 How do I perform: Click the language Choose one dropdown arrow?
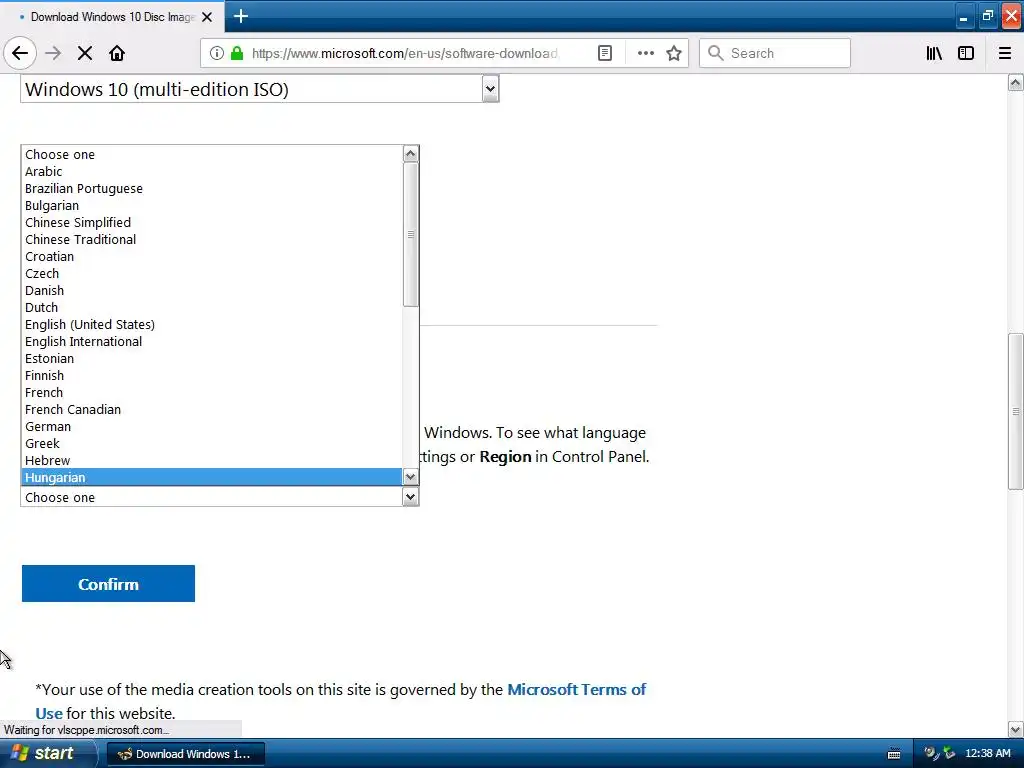pyautogui.click(x=410, y=497)
